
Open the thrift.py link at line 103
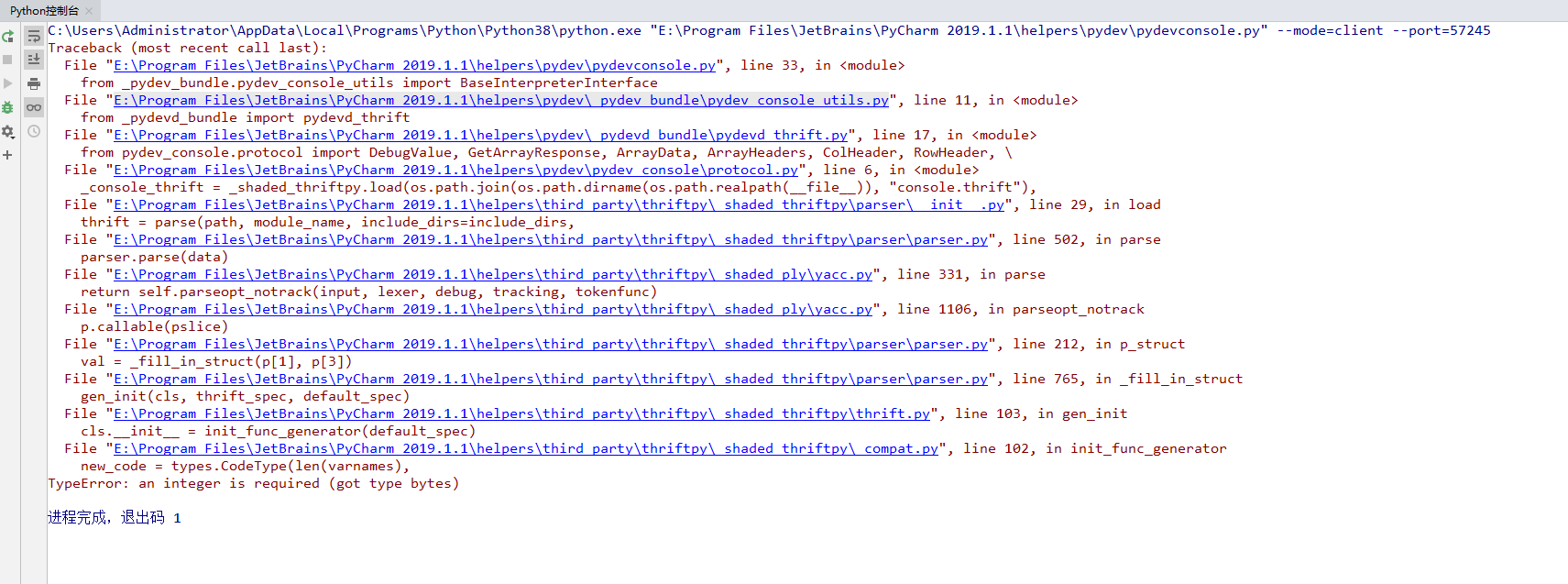[x=521, y=413]
